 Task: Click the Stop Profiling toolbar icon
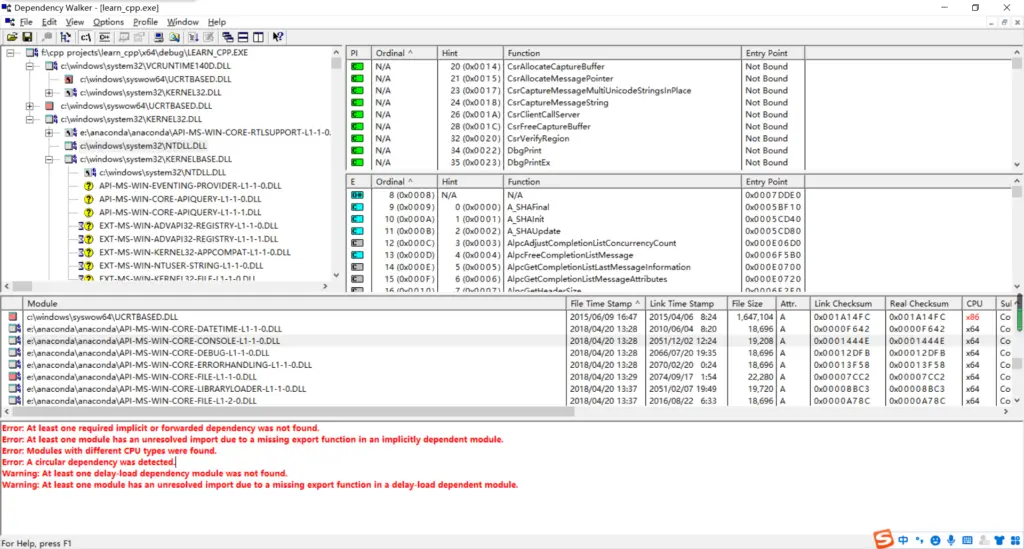[x=209, y=37]
